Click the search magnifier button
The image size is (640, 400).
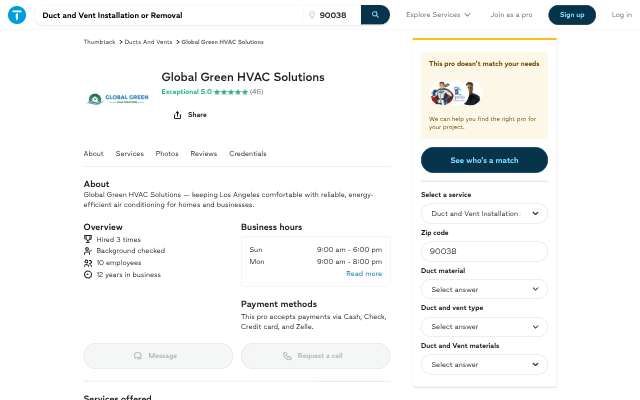pos(375,15)
